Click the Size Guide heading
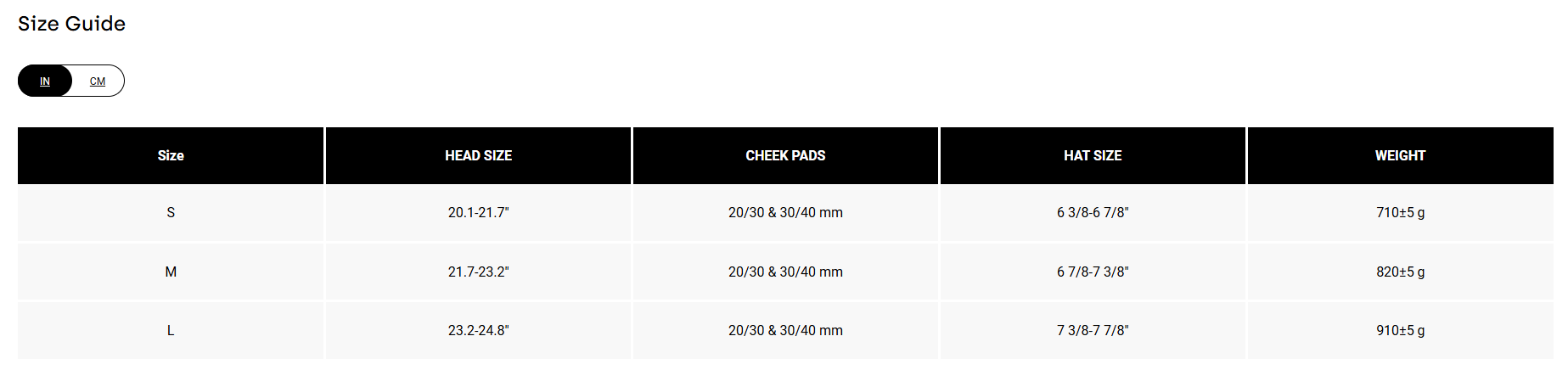 [x=71, y=24]
